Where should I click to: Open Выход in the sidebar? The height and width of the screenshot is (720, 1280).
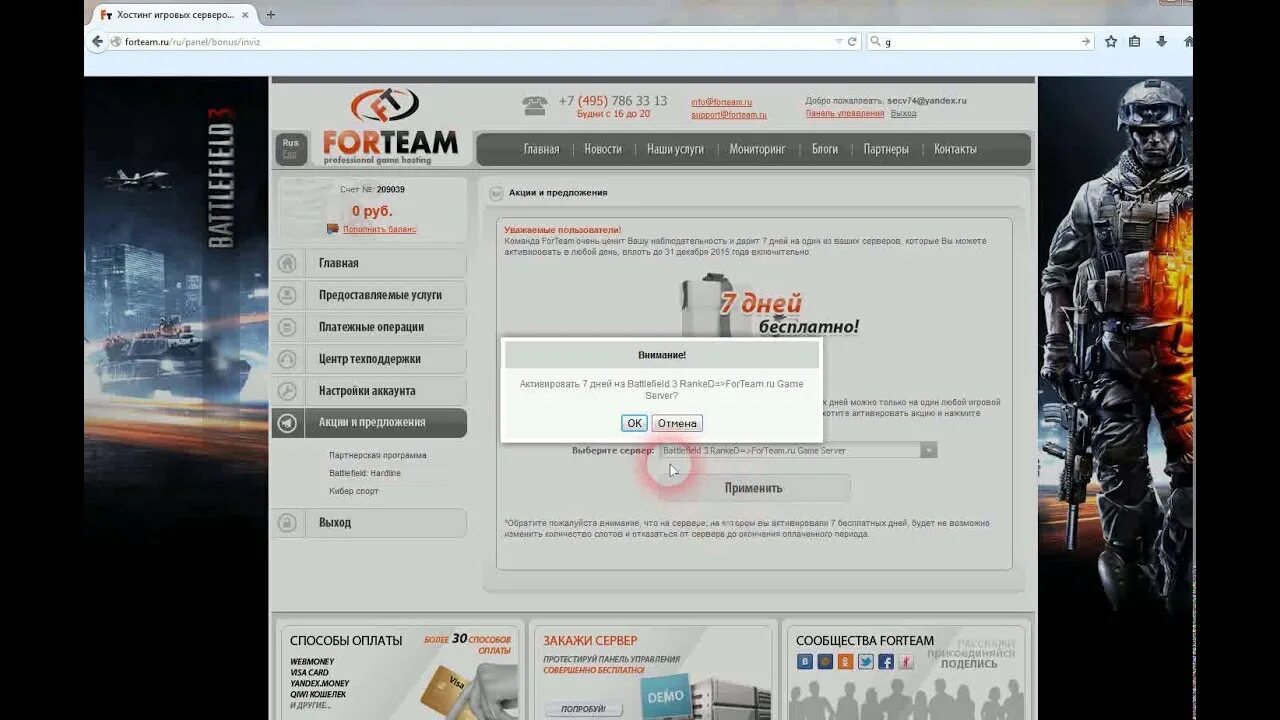click(369, 523)
